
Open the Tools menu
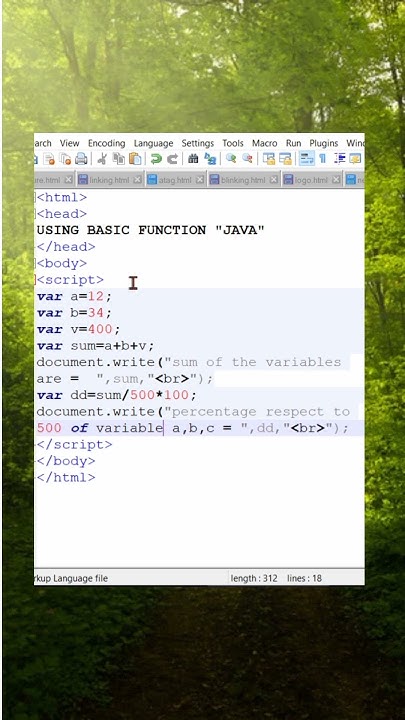click(233, 143)
